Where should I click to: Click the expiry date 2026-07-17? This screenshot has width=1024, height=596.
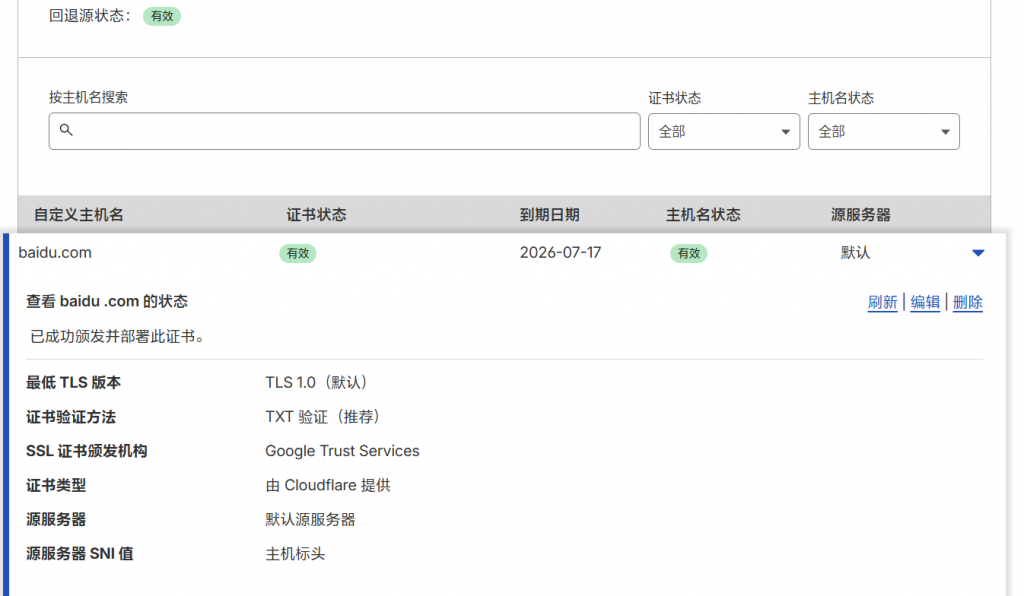click(x=560, y=253)
